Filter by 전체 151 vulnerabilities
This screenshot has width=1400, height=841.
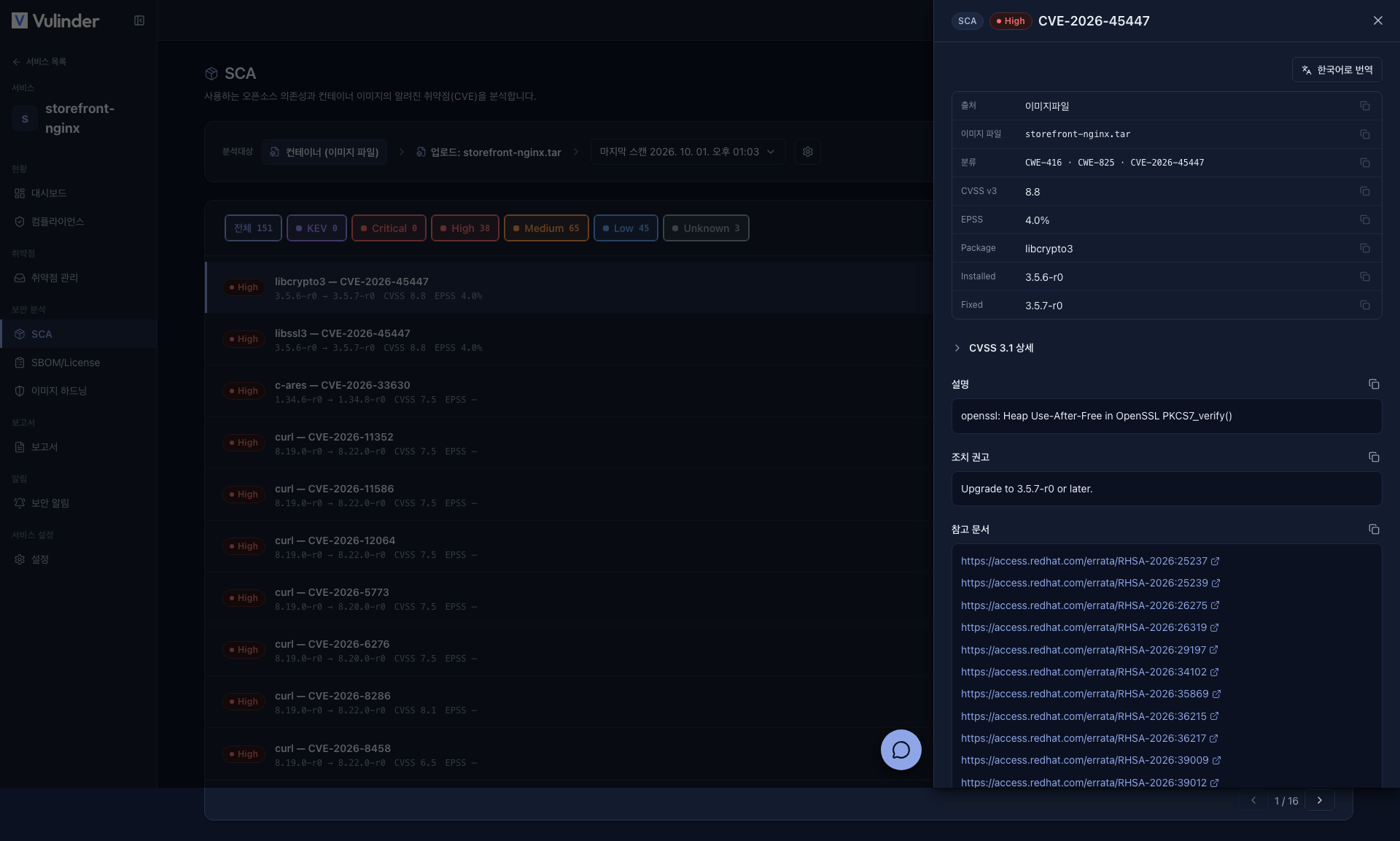tap(253, 228)
